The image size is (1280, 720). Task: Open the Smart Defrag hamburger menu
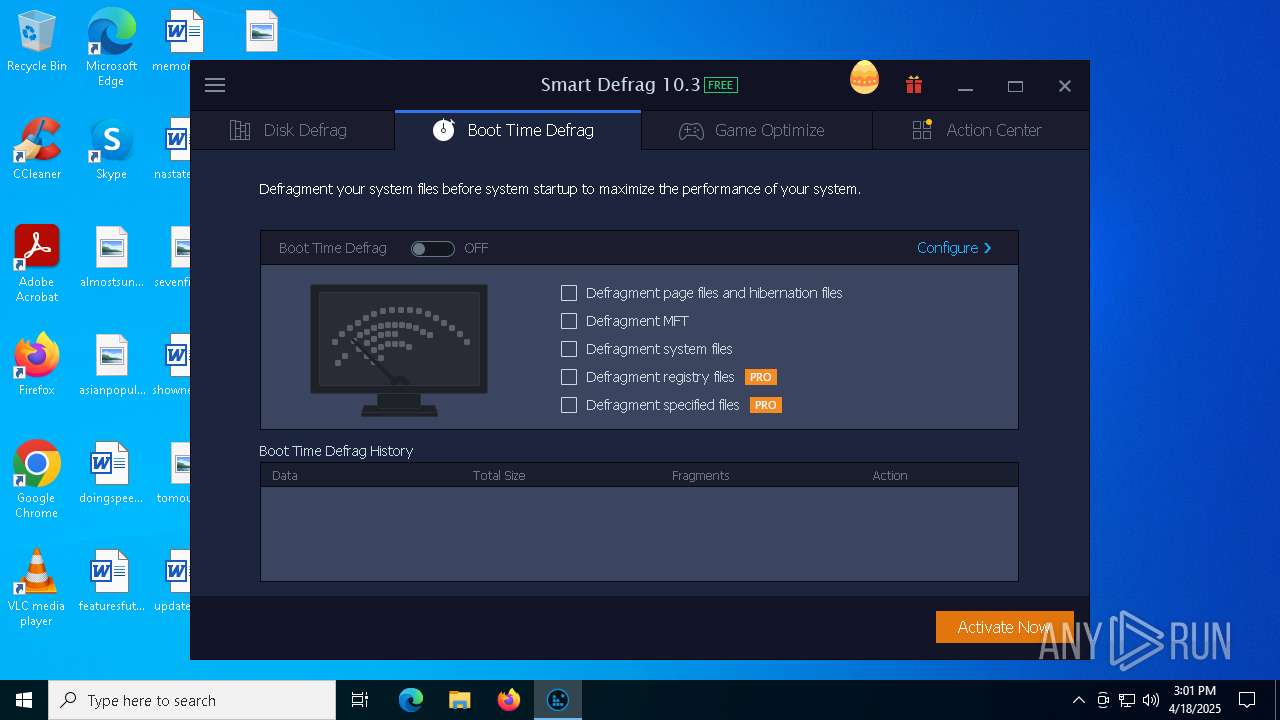pos(215,85)
